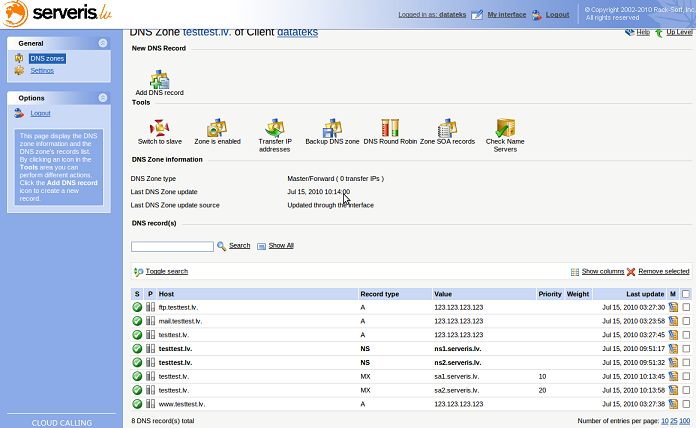Check the www.testtest.lv. row checkbox

pyautogui.click(x=686, y=404)
